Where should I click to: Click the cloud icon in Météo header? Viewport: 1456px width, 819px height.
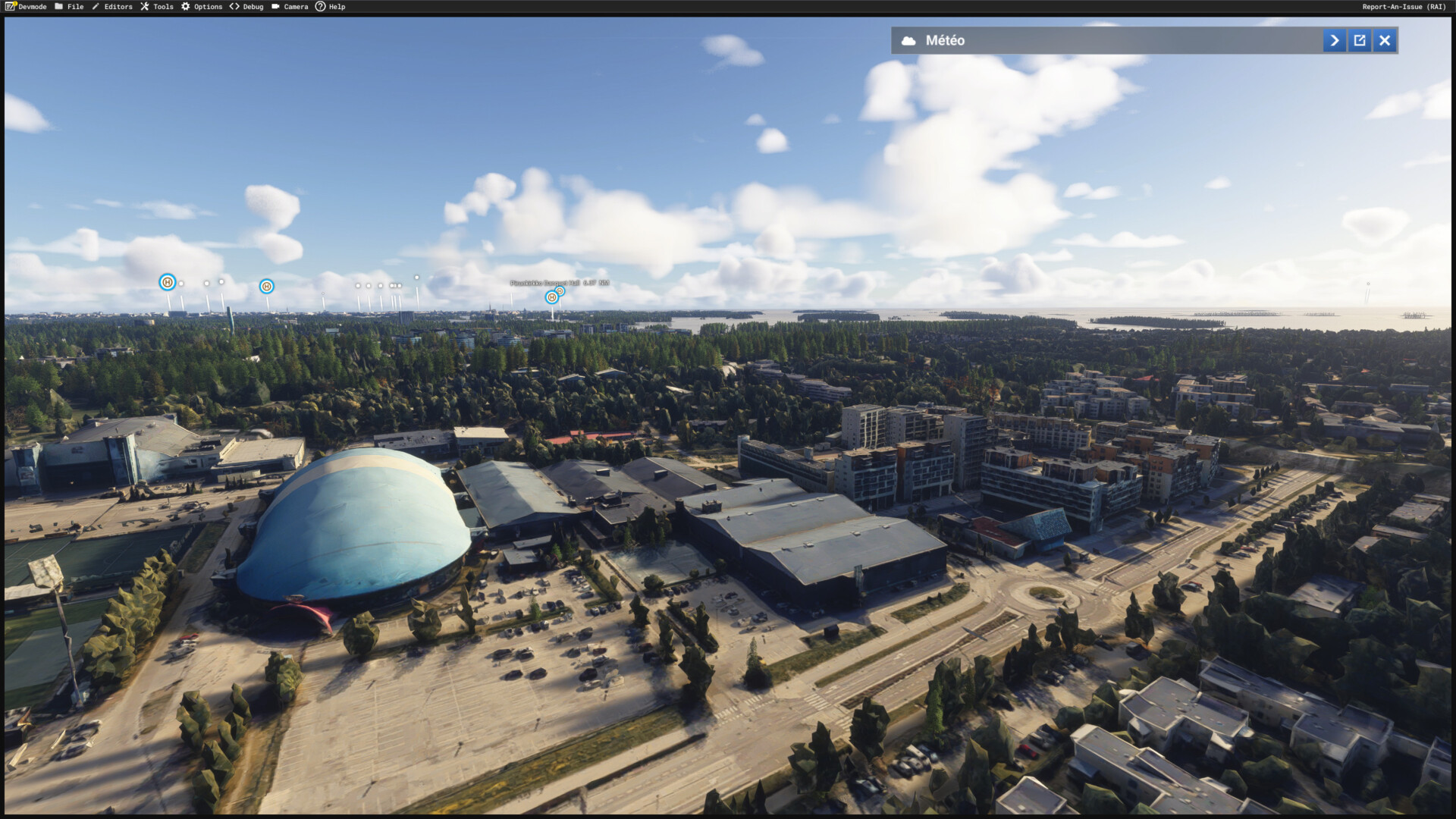(x=908, y=41)
